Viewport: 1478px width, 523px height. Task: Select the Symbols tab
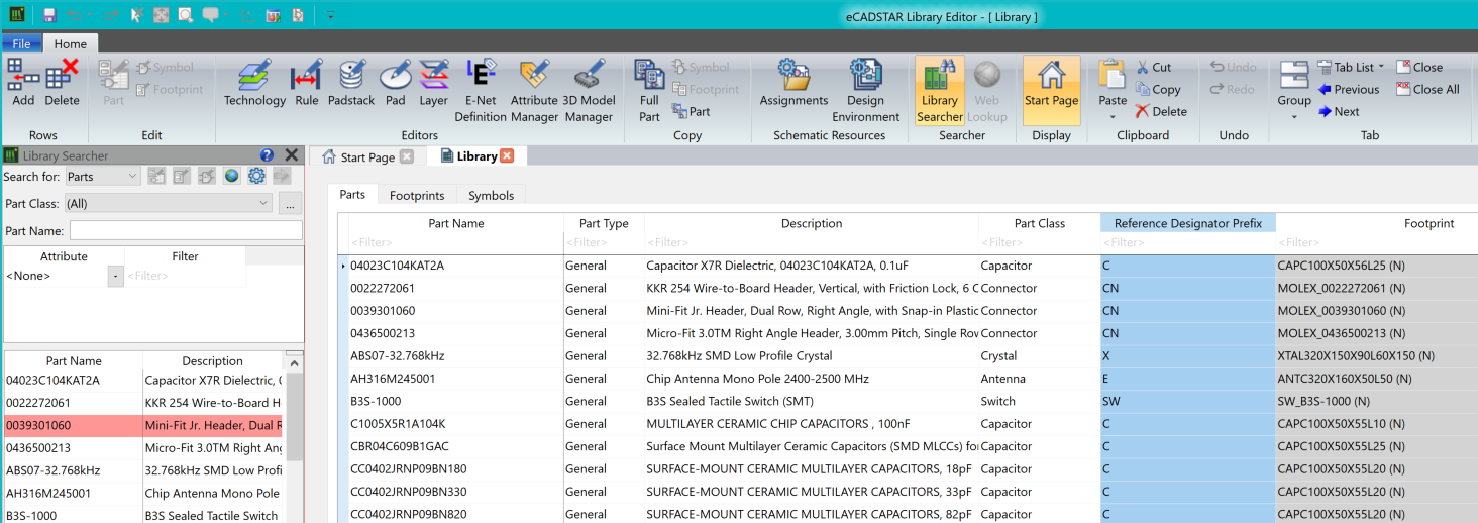tap(491, 196)
